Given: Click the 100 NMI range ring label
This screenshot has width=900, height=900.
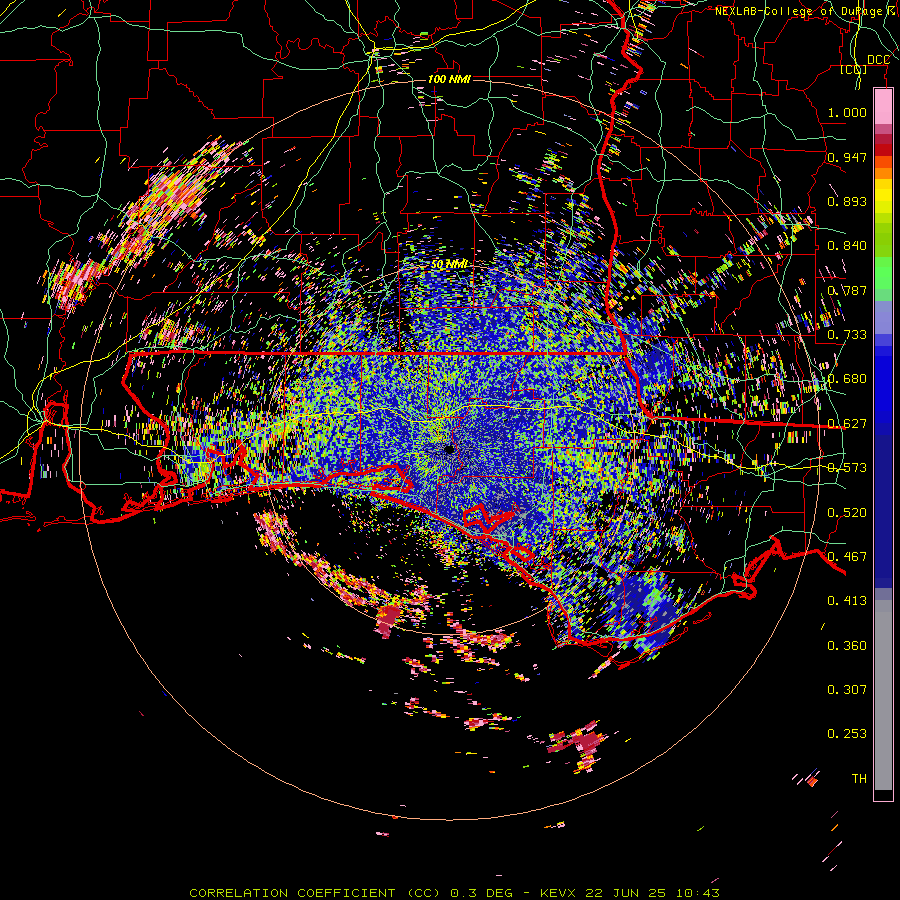Looking at the screenshot, I should click(449, 79).
